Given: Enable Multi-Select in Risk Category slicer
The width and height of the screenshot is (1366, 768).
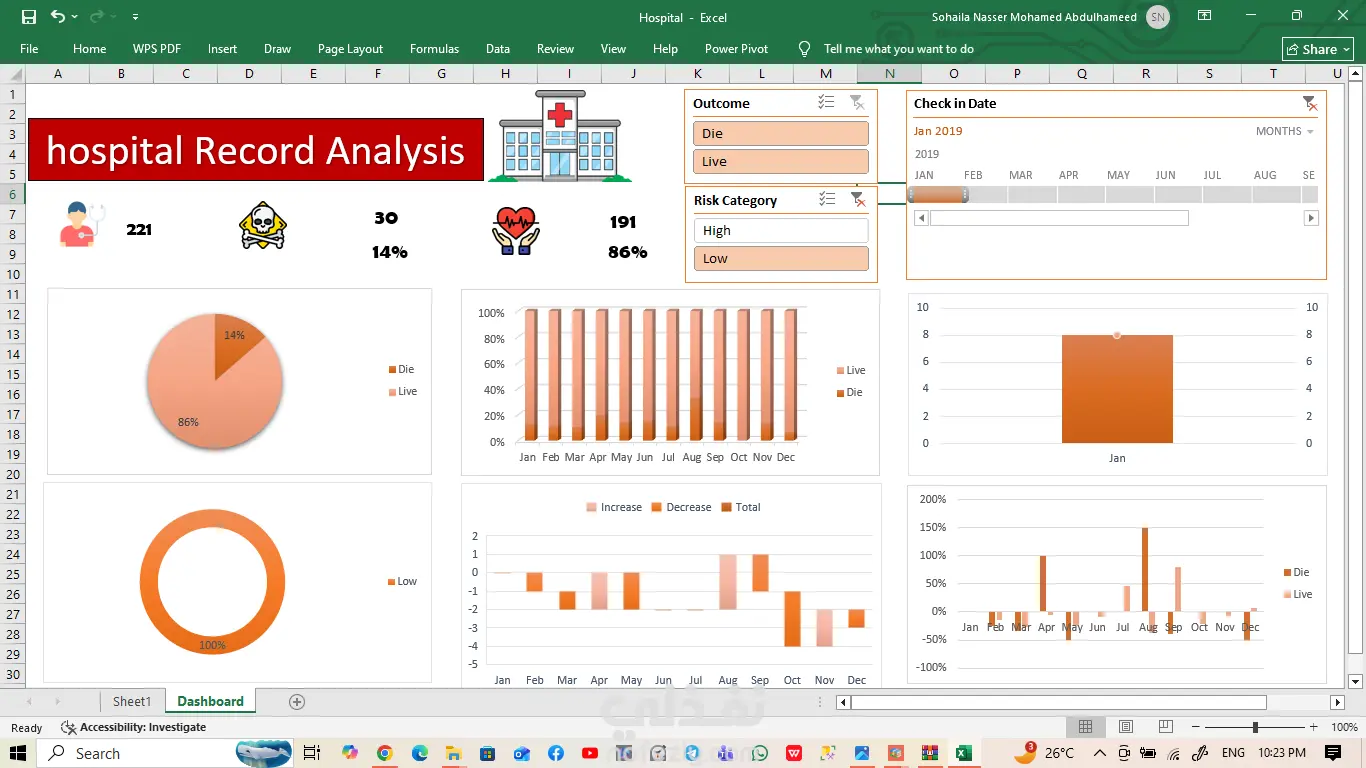Looking at the screenshot, I should coord(826,199).
